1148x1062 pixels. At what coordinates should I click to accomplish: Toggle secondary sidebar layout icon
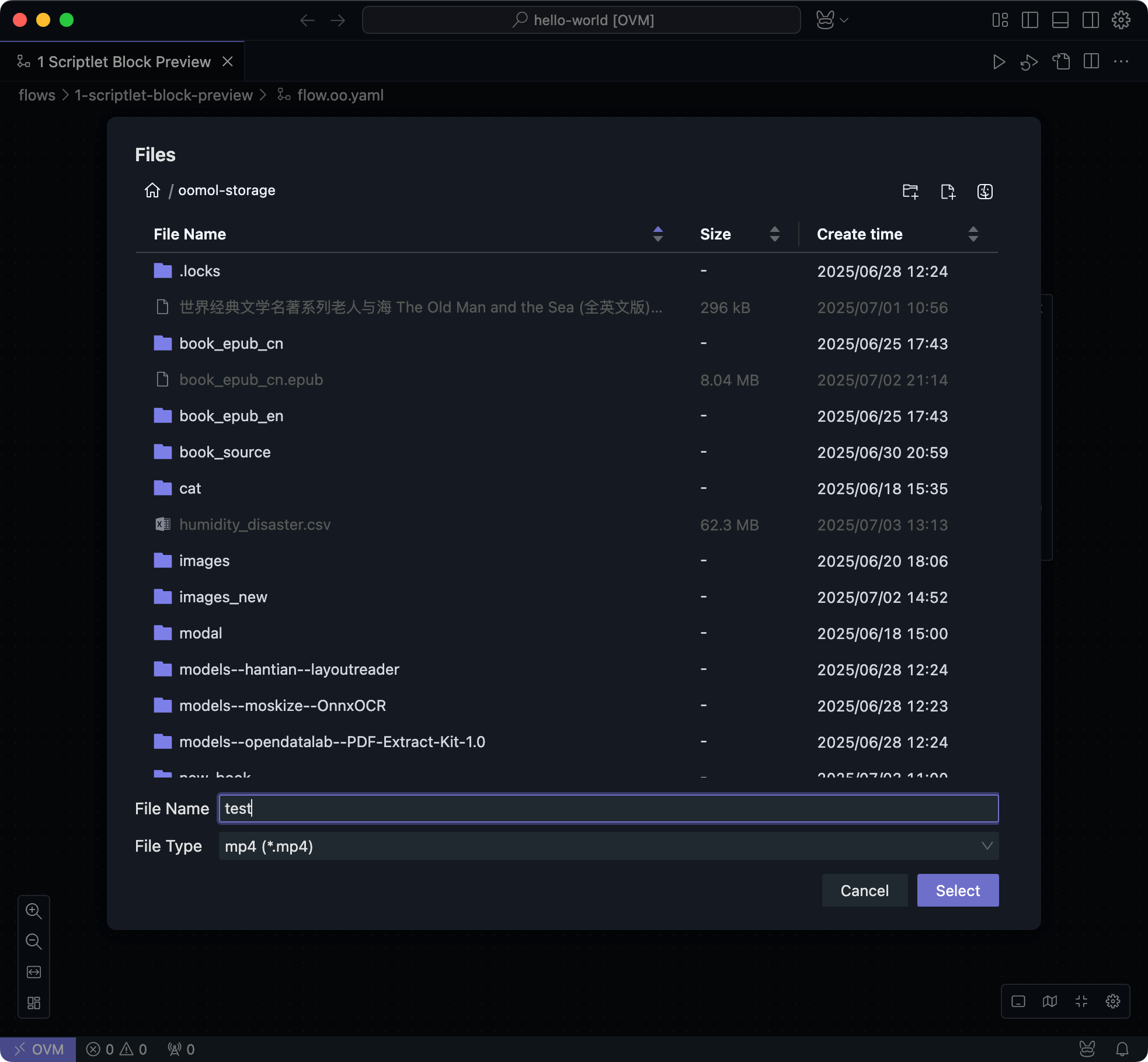tap(1090, 20)
